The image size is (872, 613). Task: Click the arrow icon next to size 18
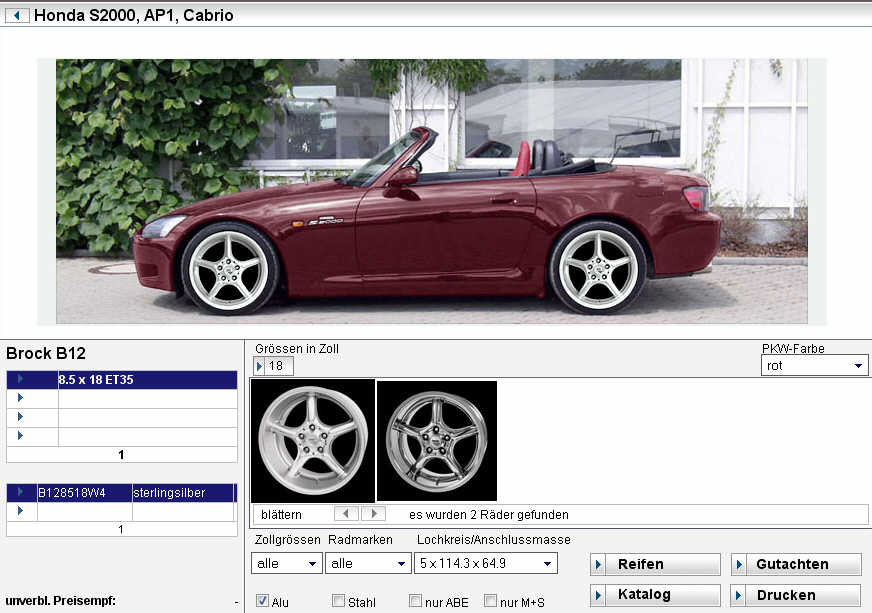point(260,367)
